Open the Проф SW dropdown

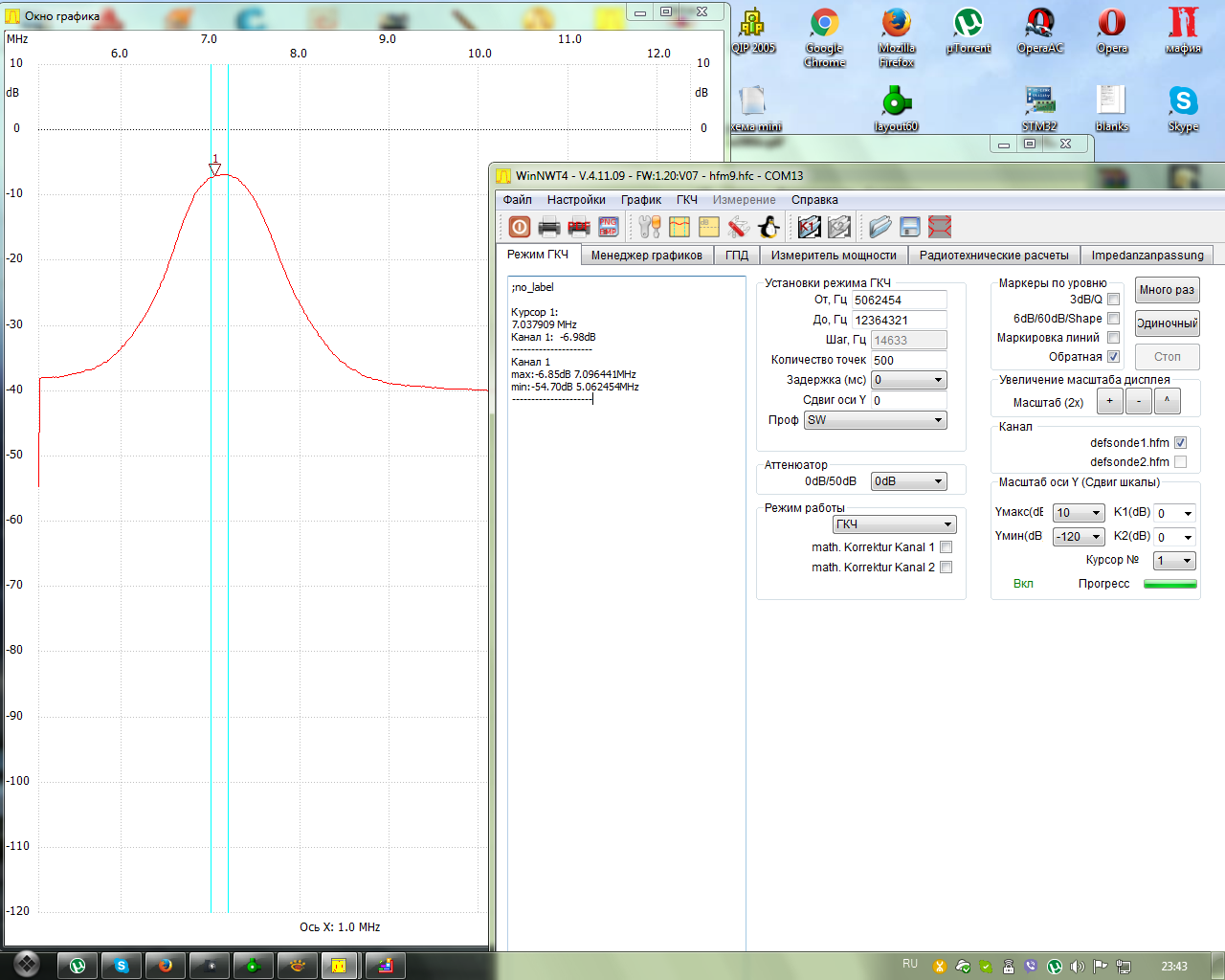coord(875,420)
